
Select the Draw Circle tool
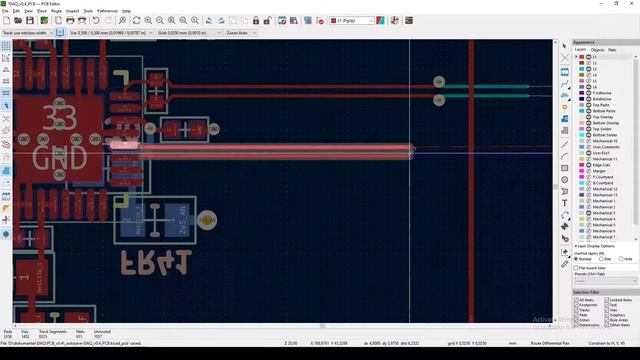(565, 180)
